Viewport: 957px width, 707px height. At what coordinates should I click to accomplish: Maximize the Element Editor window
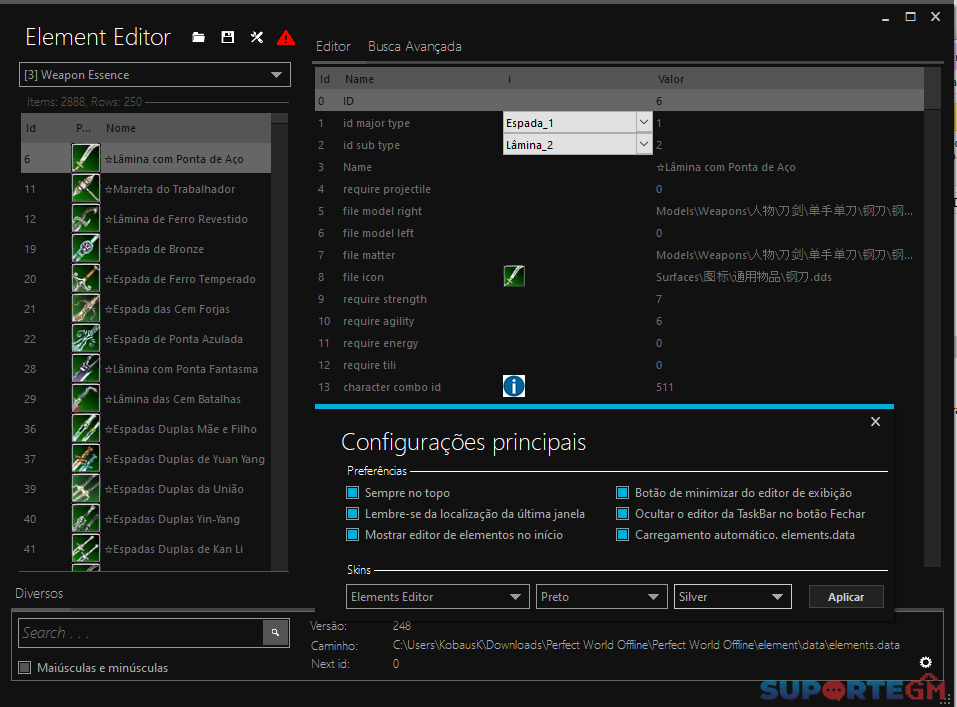tap(910, 16)
